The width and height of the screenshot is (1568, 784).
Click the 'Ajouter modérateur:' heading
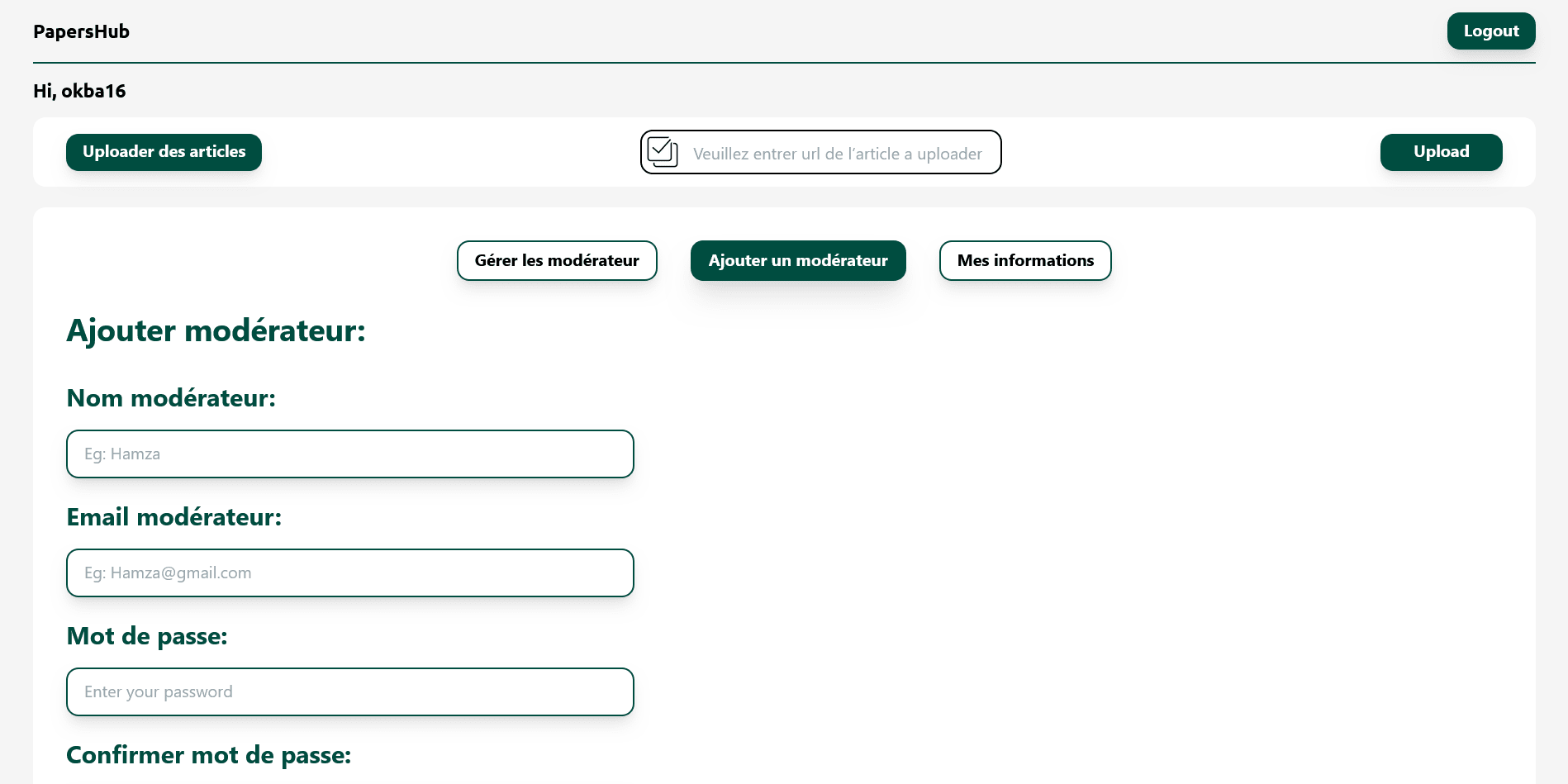(216, 331)
